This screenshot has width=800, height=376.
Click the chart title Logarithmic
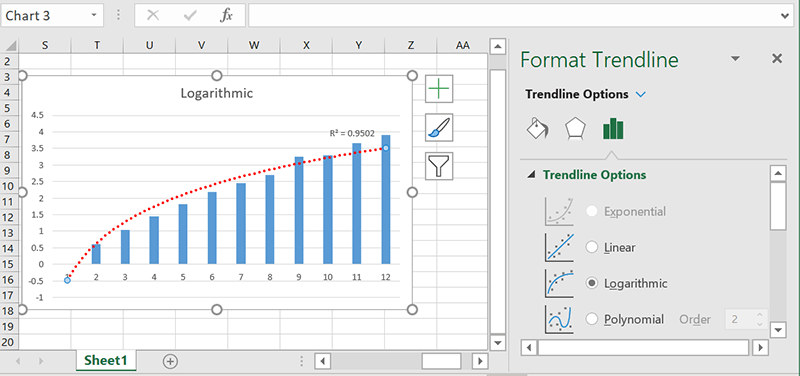(217, 93)
